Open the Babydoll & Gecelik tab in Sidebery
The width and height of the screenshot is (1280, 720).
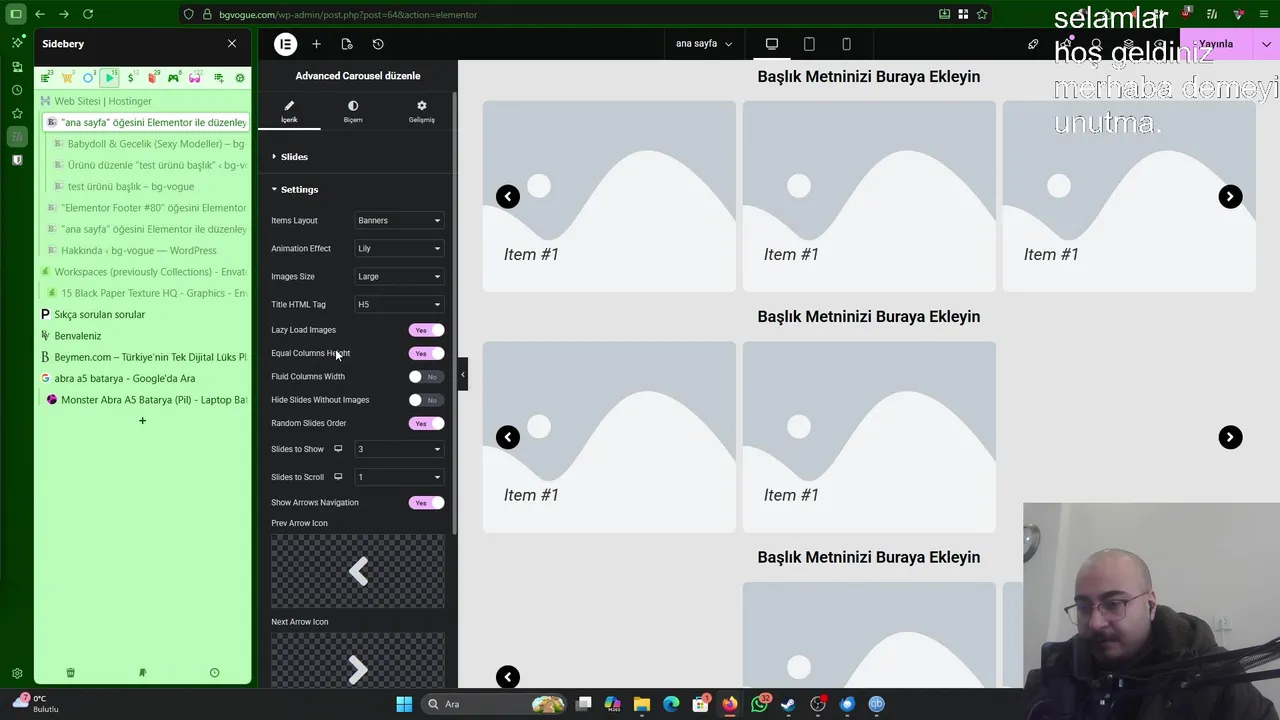coord(148,144)
